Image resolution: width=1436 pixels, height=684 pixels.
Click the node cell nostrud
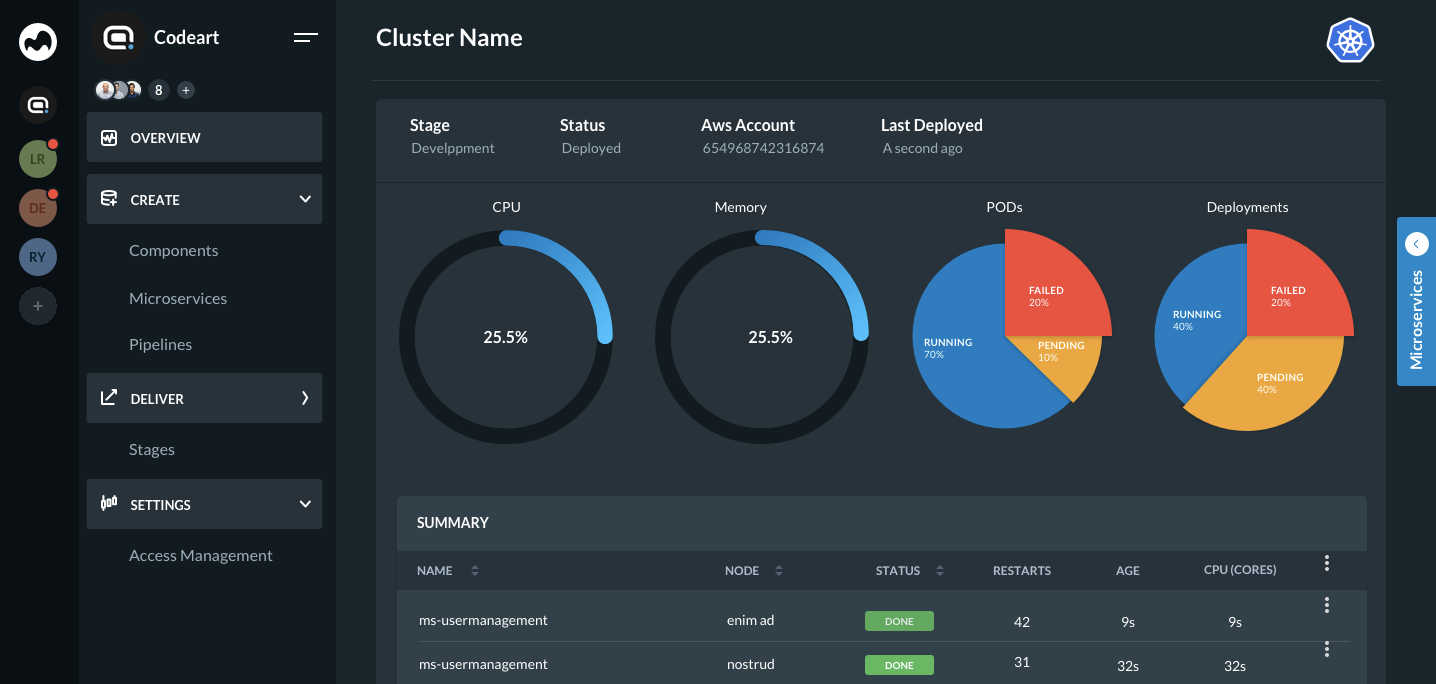[x=751, y=664]
